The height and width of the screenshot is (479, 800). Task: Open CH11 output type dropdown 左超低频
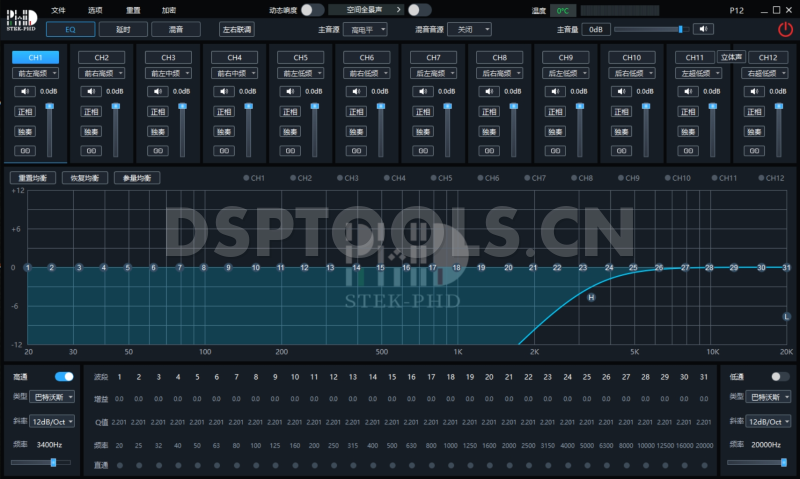point(698,73)
